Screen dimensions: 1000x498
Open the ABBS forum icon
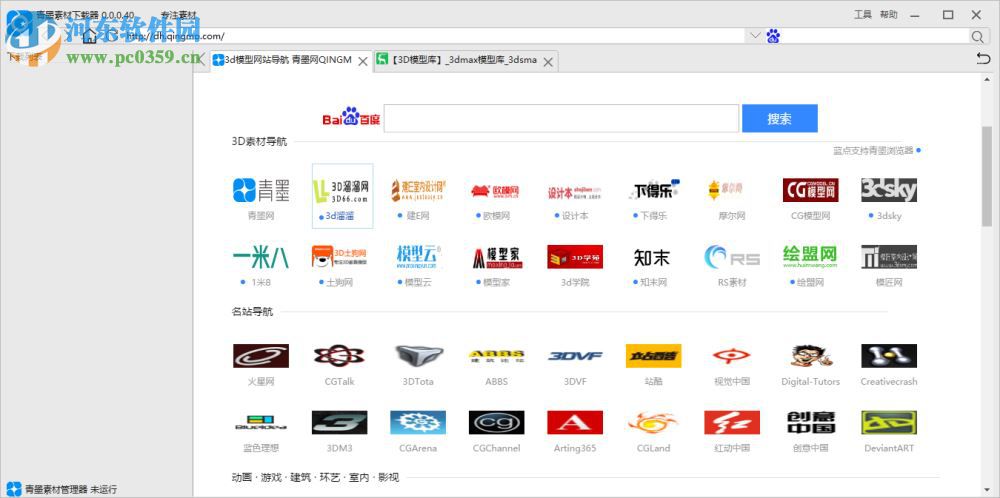(496, 356)
